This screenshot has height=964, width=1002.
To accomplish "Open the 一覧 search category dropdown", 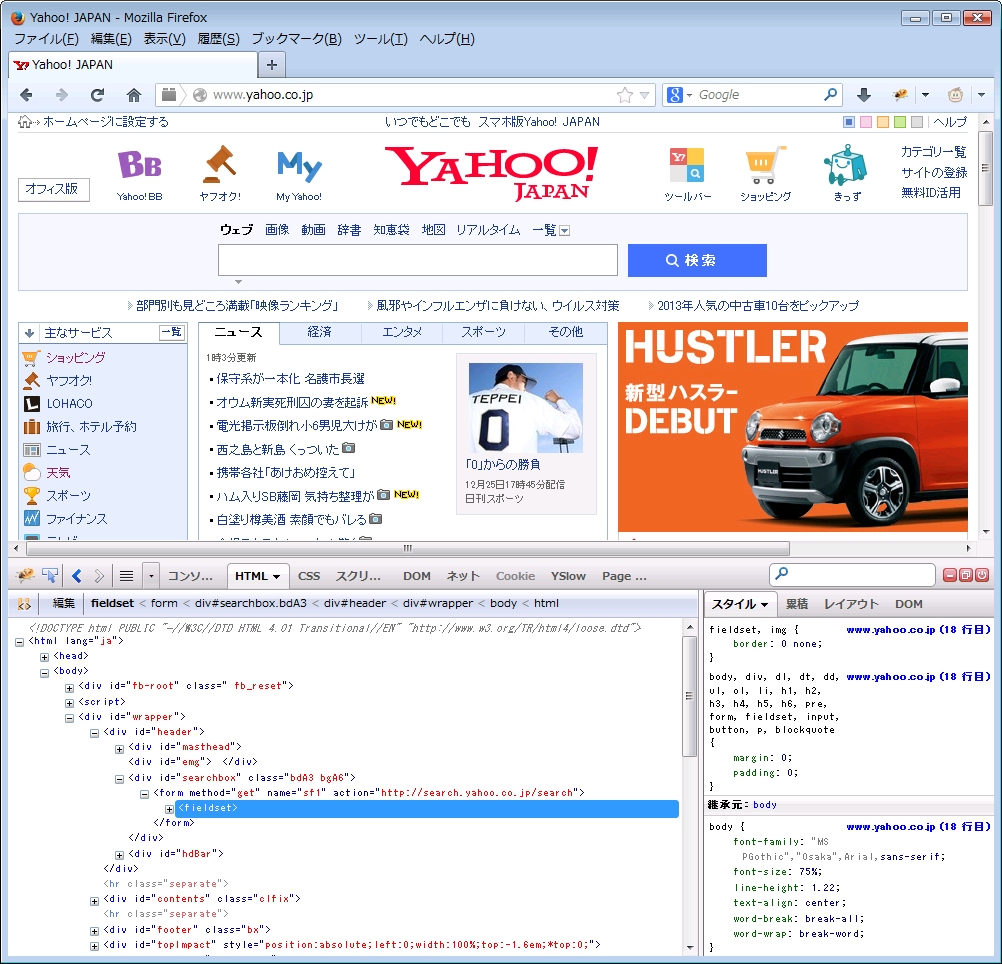I will [565, 231].
